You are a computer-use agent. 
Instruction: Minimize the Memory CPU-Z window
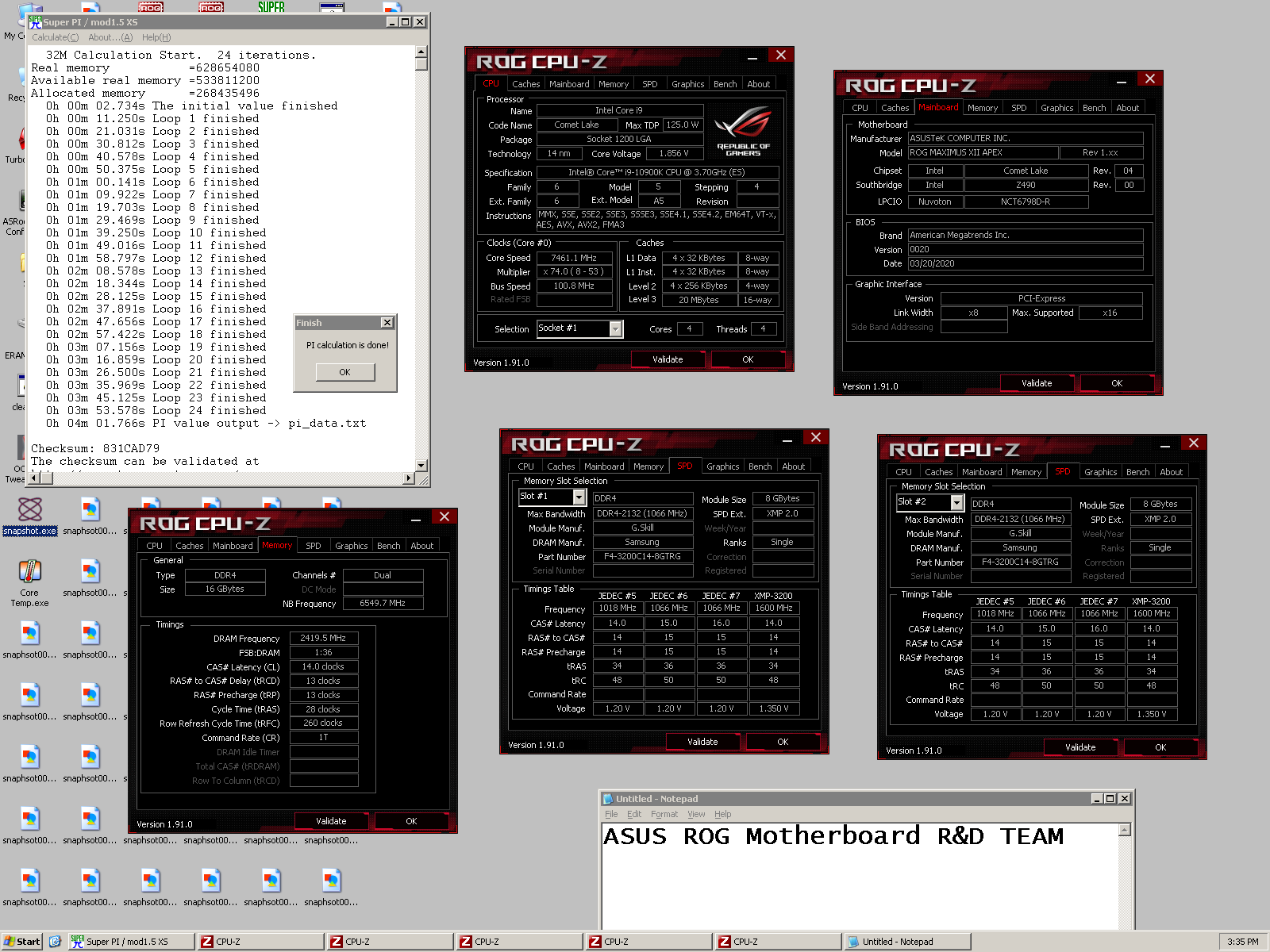coord(416,518)
